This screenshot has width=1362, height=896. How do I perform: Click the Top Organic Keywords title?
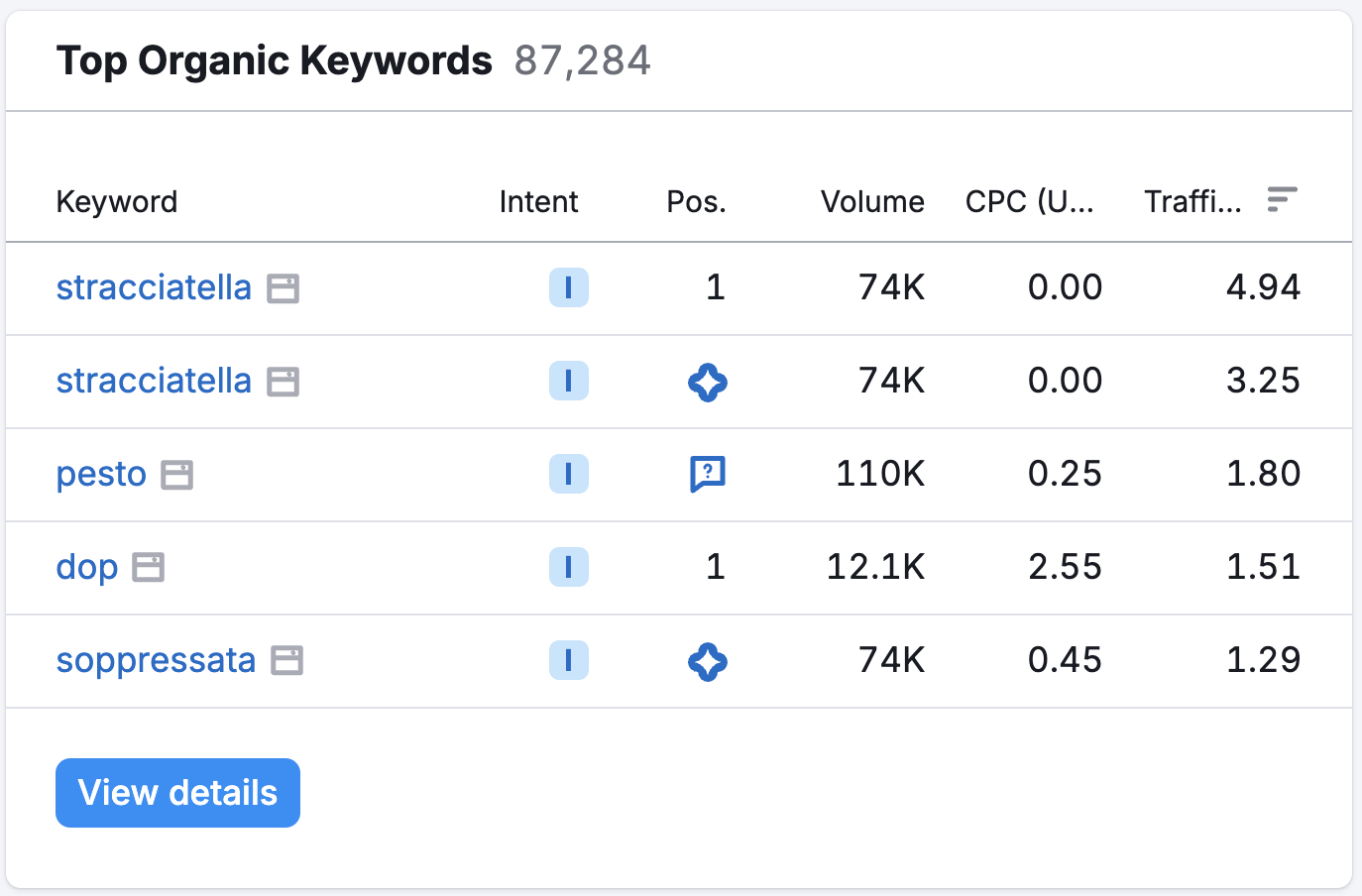tap(275, 61)
